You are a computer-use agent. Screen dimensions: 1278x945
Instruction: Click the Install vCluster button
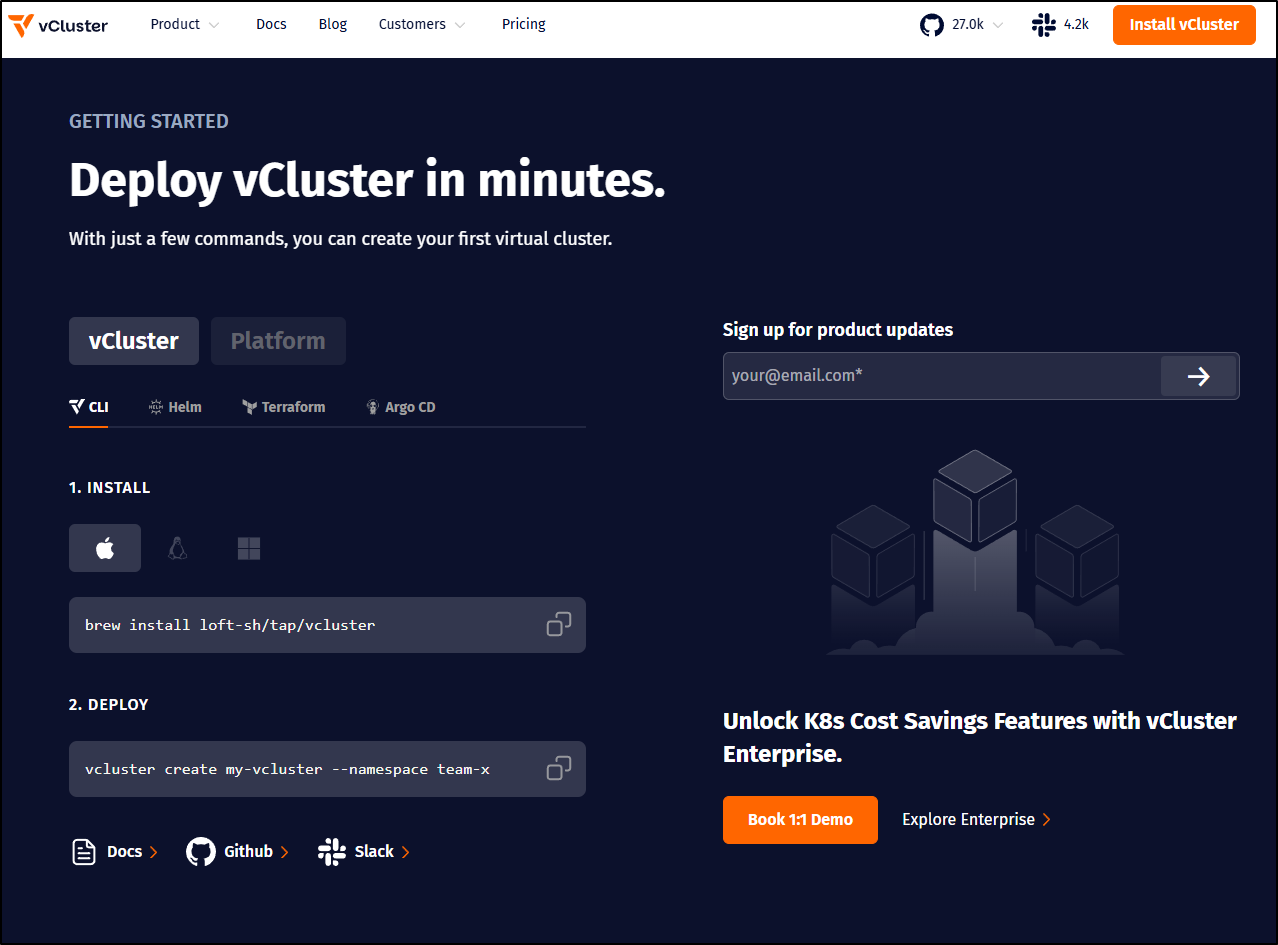(1184, 25)
